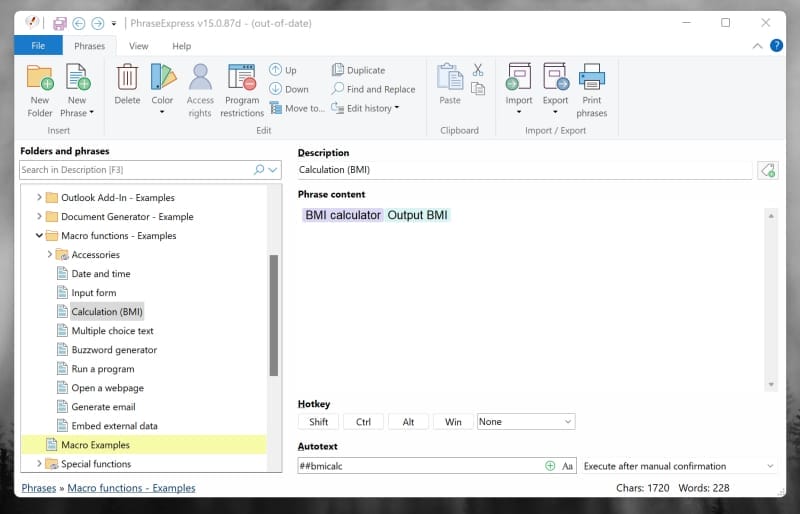Viewport: 800px width, 514px height.
Task: Move phrase Up
Action: point(283,70)
